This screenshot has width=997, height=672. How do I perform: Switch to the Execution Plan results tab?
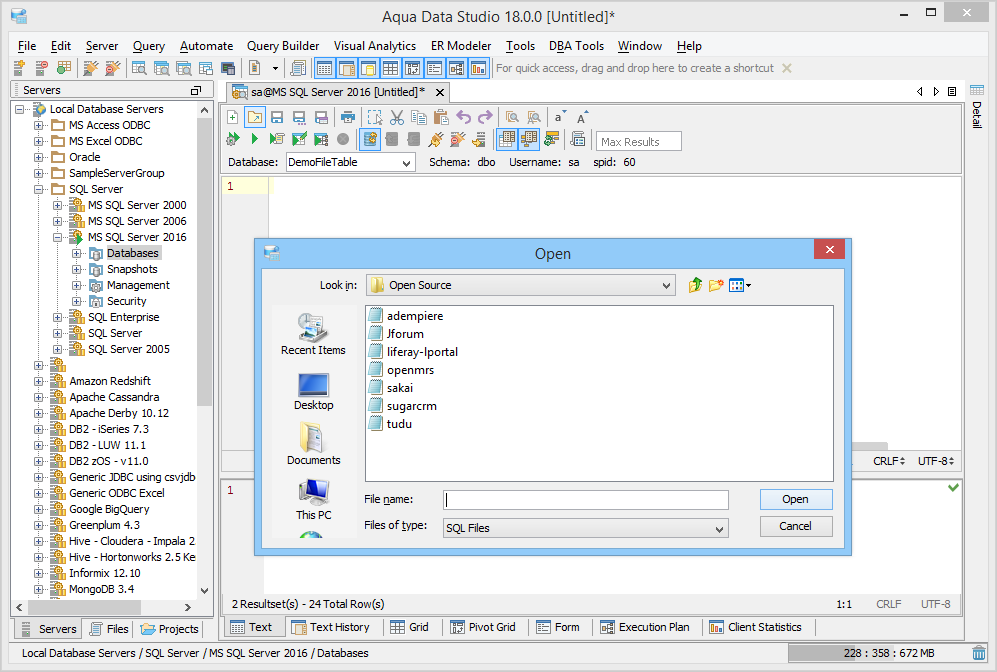pos(645,627)
